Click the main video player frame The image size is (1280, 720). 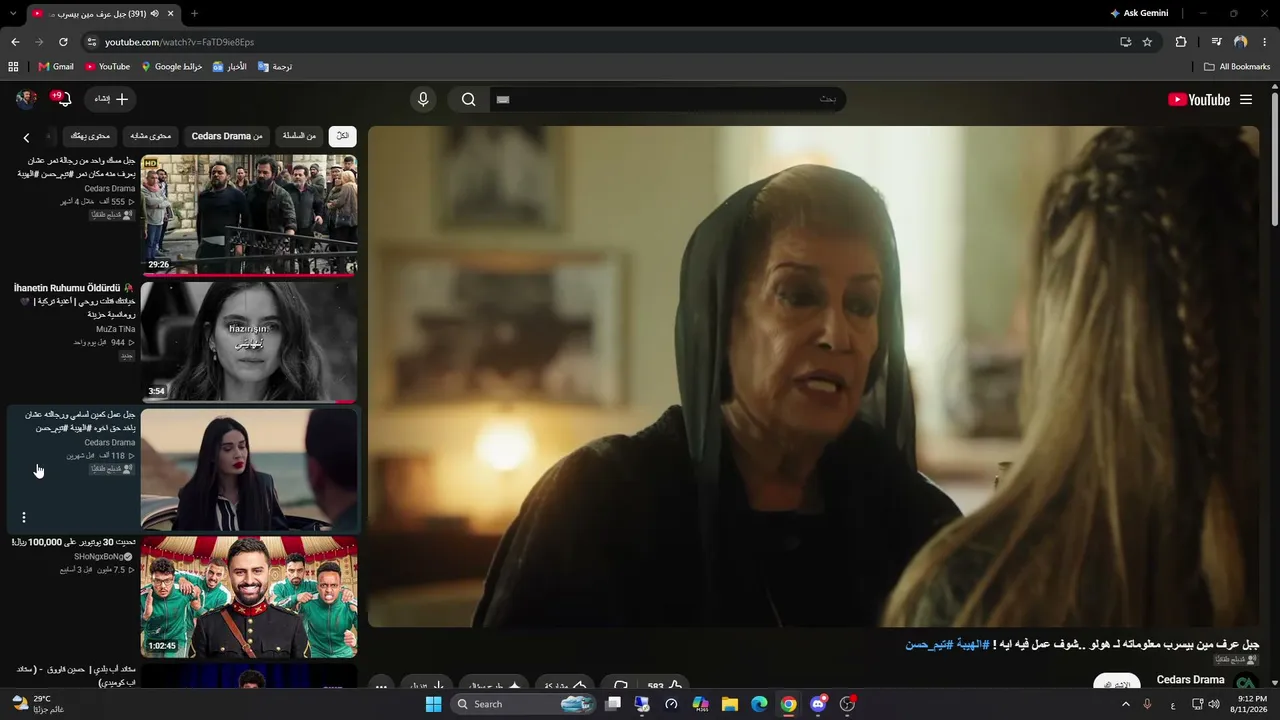[x=813, y=376]
